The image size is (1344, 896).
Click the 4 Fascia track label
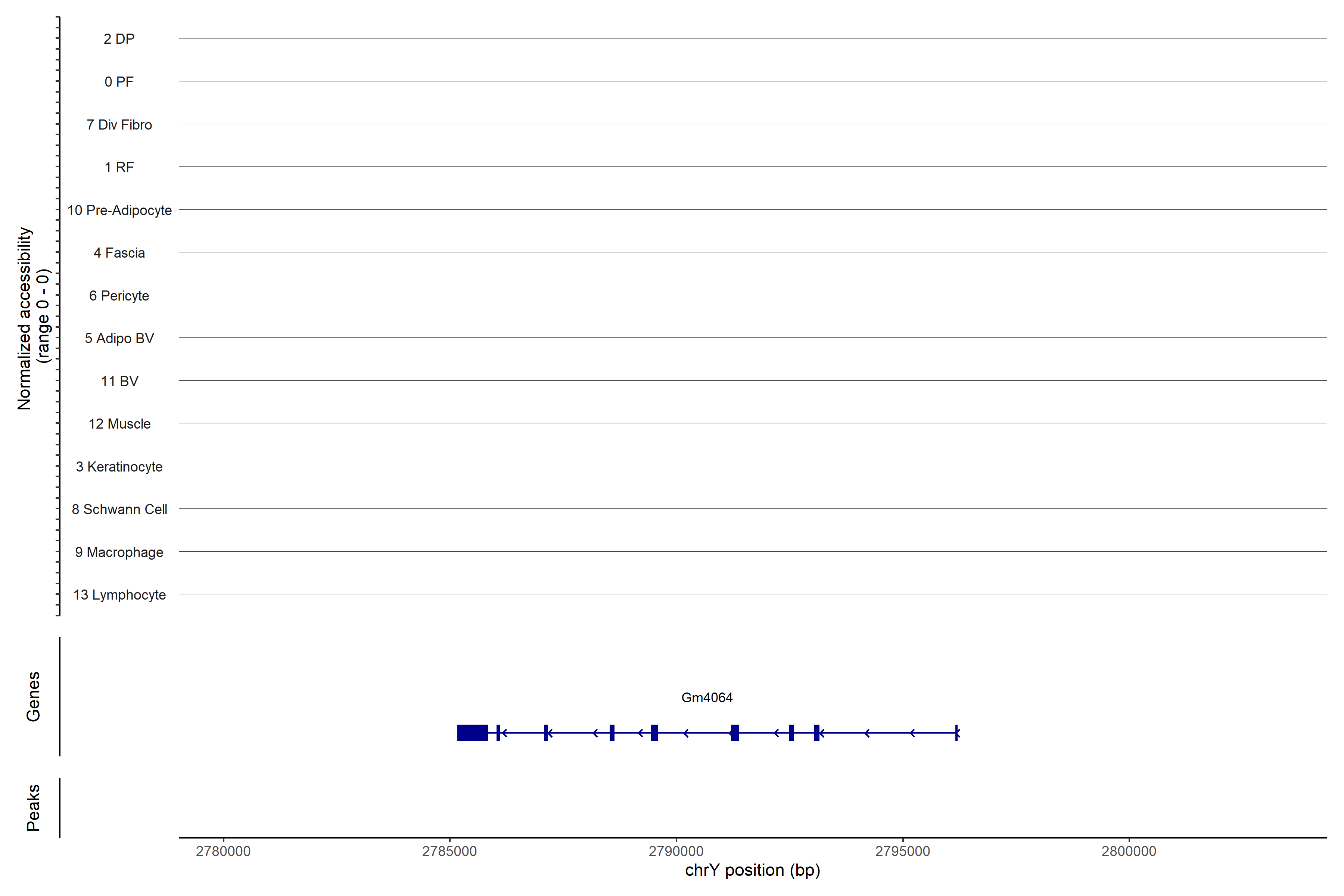point(119,253)
